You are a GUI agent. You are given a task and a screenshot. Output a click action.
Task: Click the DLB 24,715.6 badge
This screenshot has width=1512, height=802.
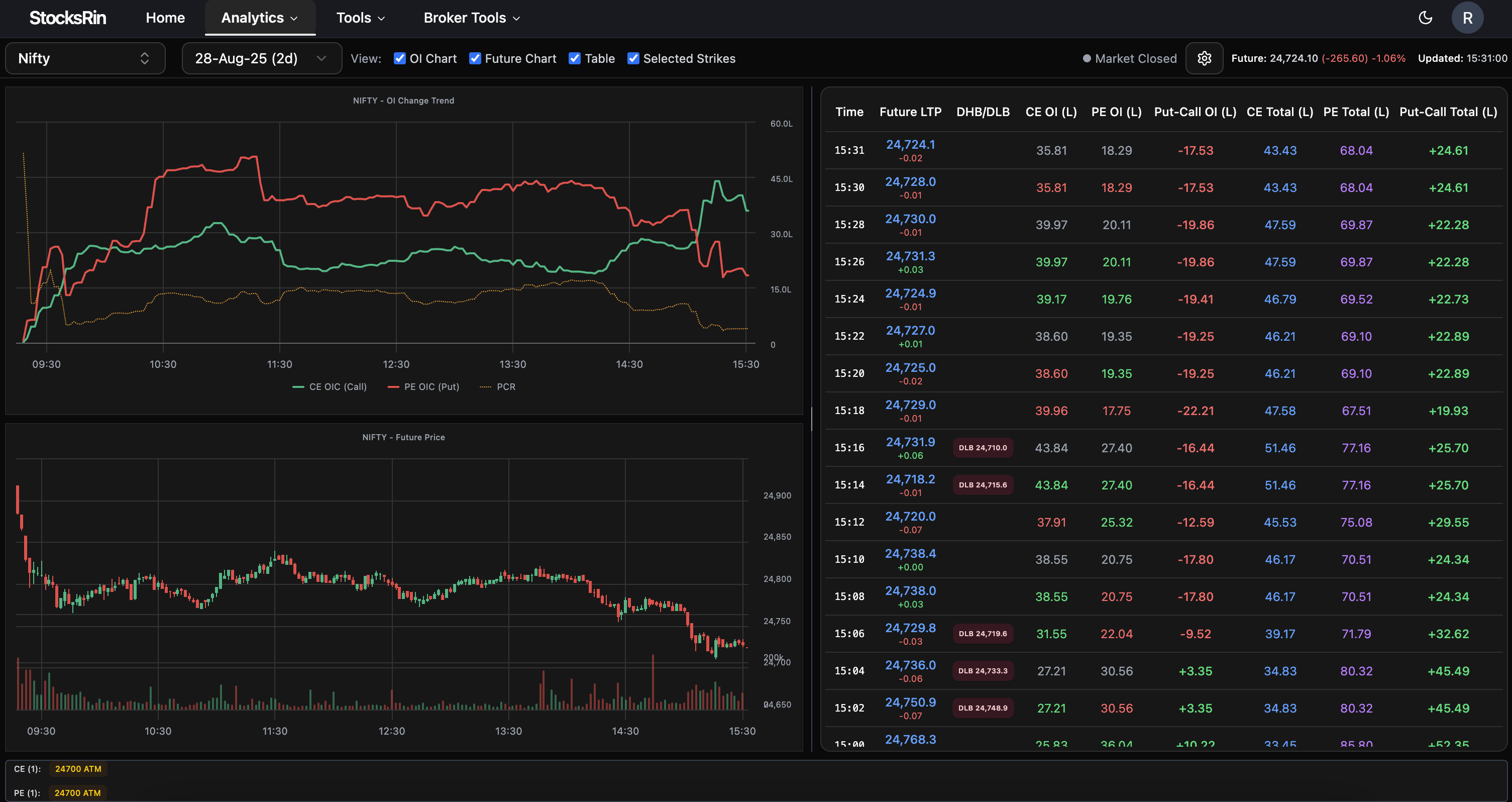click(x=983, y=485)
